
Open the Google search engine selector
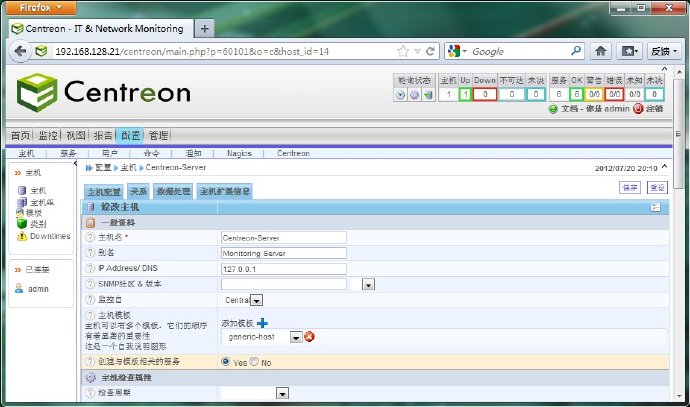(x=457, y=51)
